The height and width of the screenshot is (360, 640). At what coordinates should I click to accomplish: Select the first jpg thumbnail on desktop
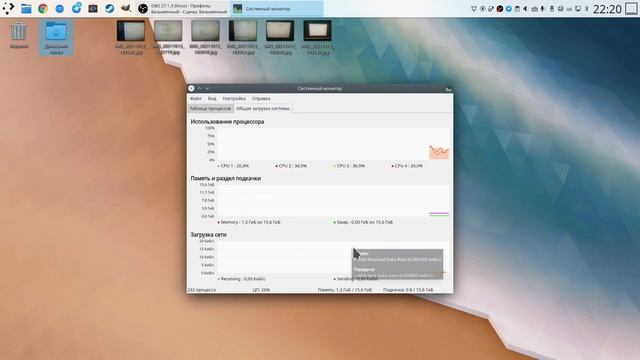(131, 38)
